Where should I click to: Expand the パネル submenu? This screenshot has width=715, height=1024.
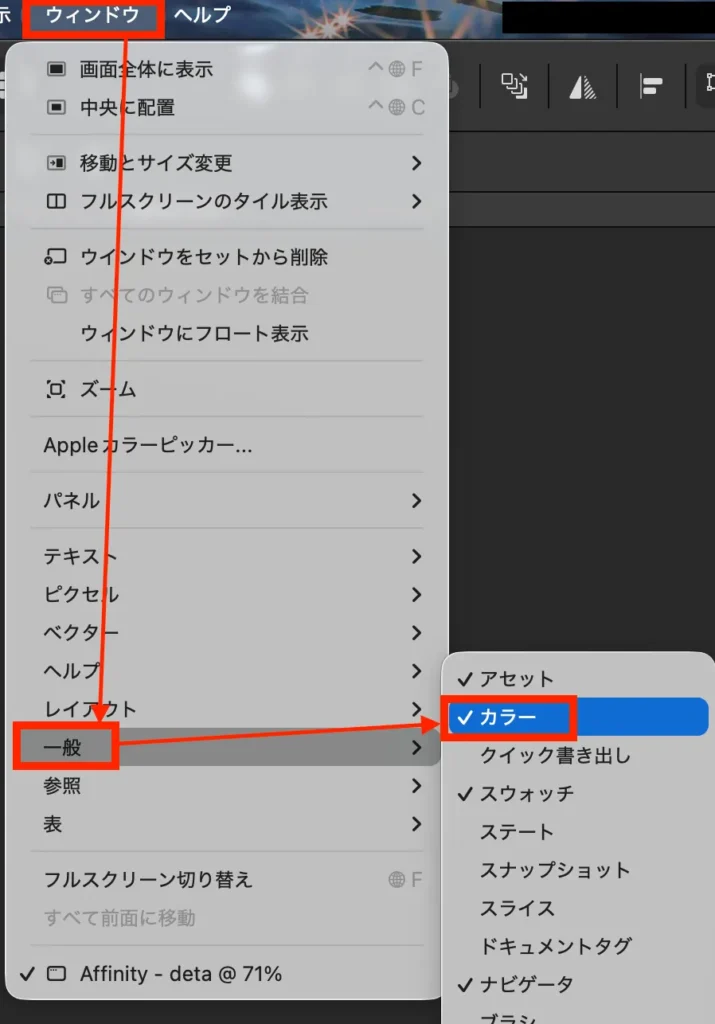227,501
